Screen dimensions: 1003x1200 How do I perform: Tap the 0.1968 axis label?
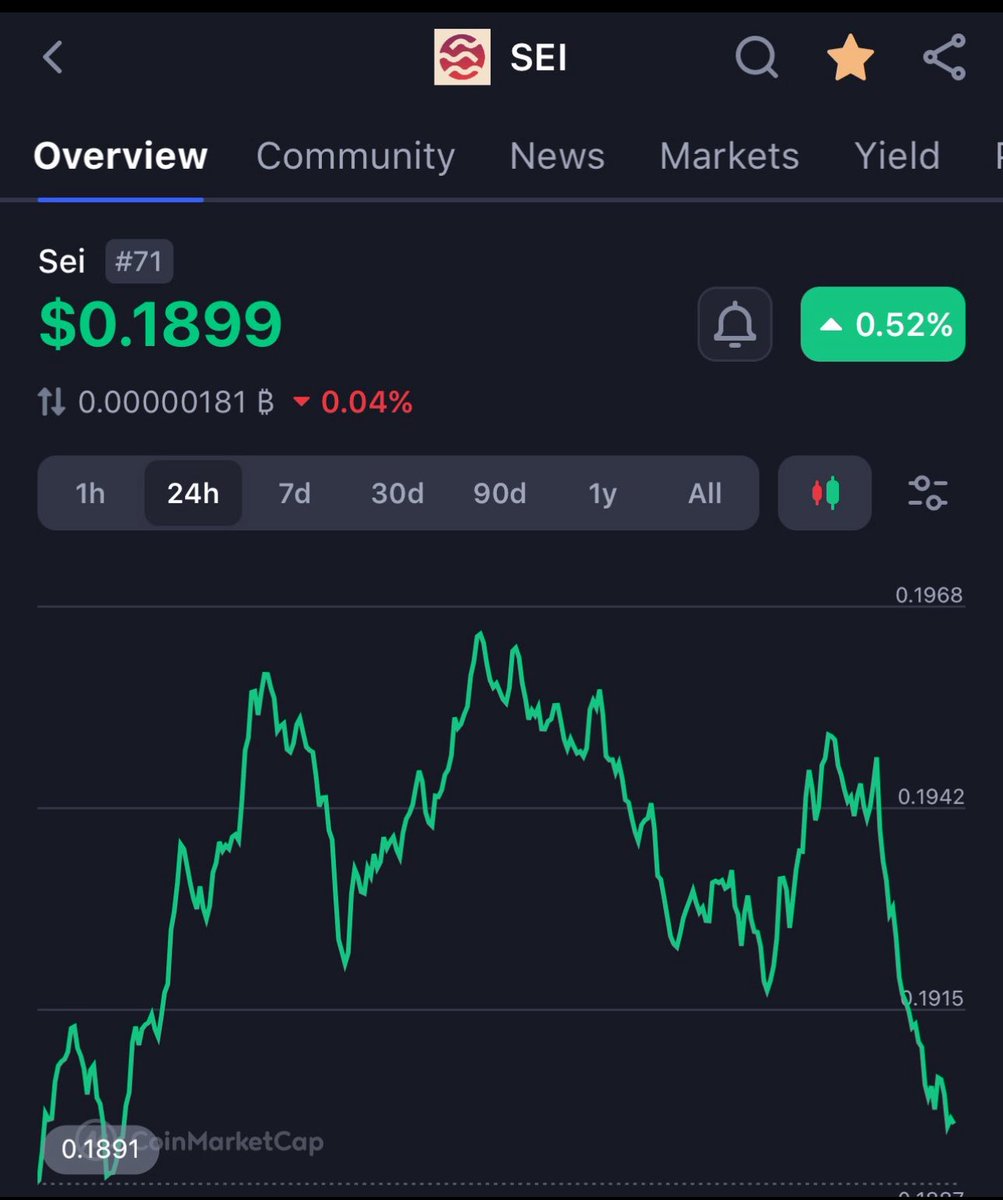click(x=929, y=595)
